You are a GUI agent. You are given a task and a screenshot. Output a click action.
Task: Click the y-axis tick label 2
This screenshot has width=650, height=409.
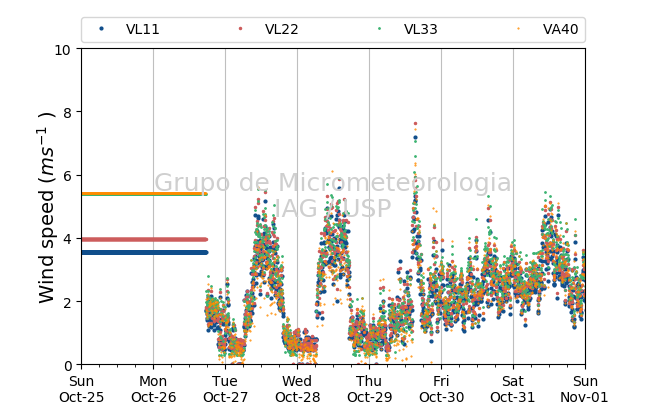tap(68, 303)
